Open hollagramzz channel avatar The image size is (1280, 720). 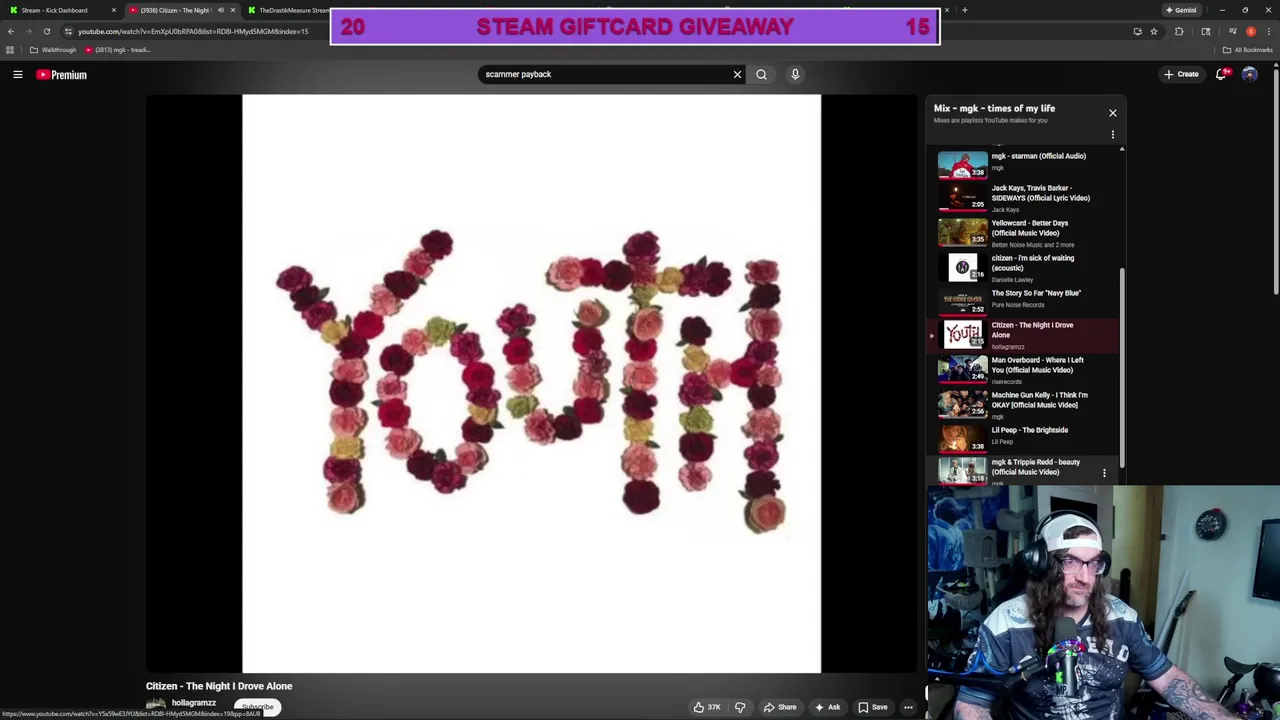pyautogui.click(x=156, y=704)
